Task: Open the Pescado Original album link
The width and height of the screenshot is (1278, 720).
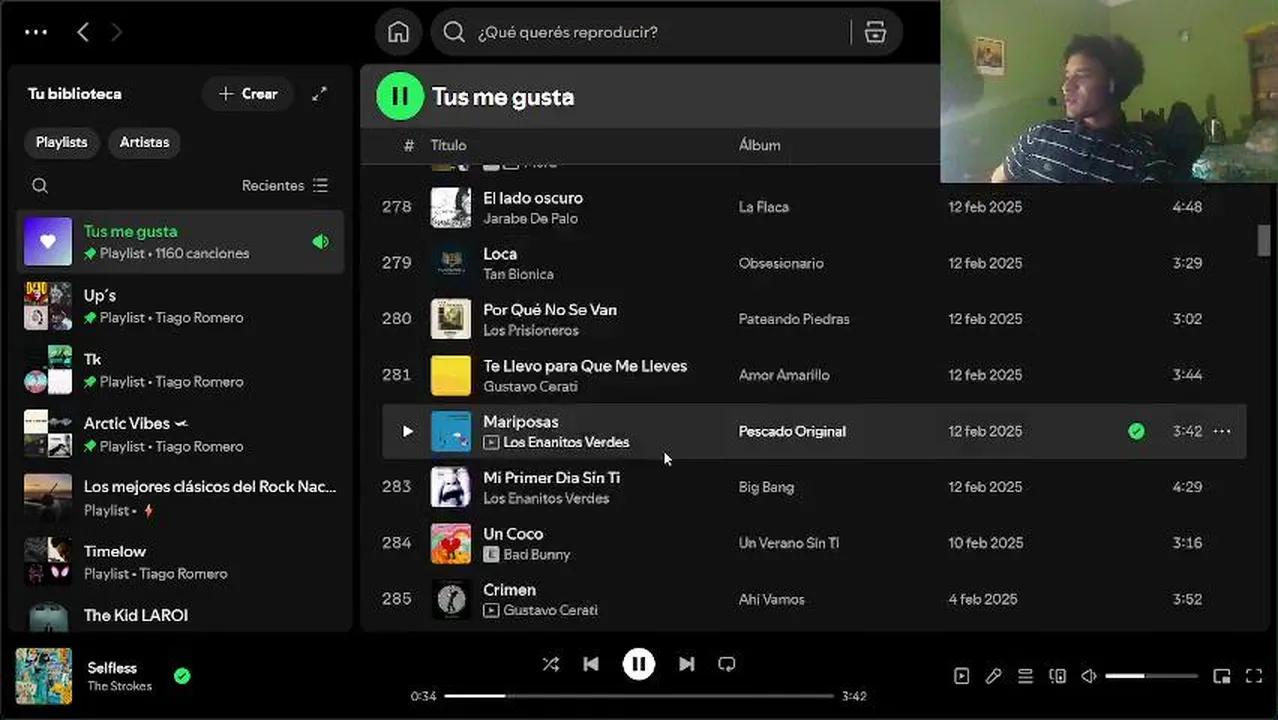Action: [x=792, y=431]
